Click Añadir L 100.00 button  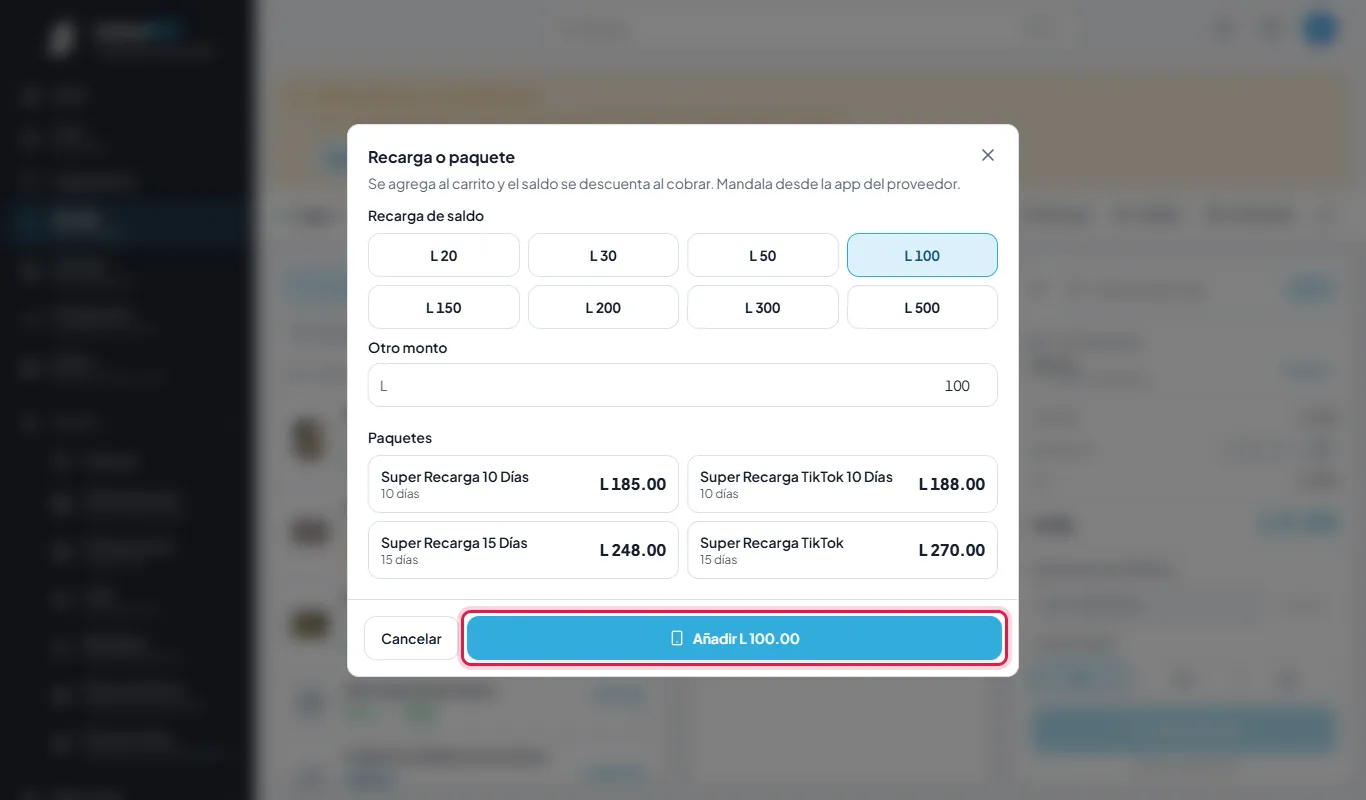point(734,638)
